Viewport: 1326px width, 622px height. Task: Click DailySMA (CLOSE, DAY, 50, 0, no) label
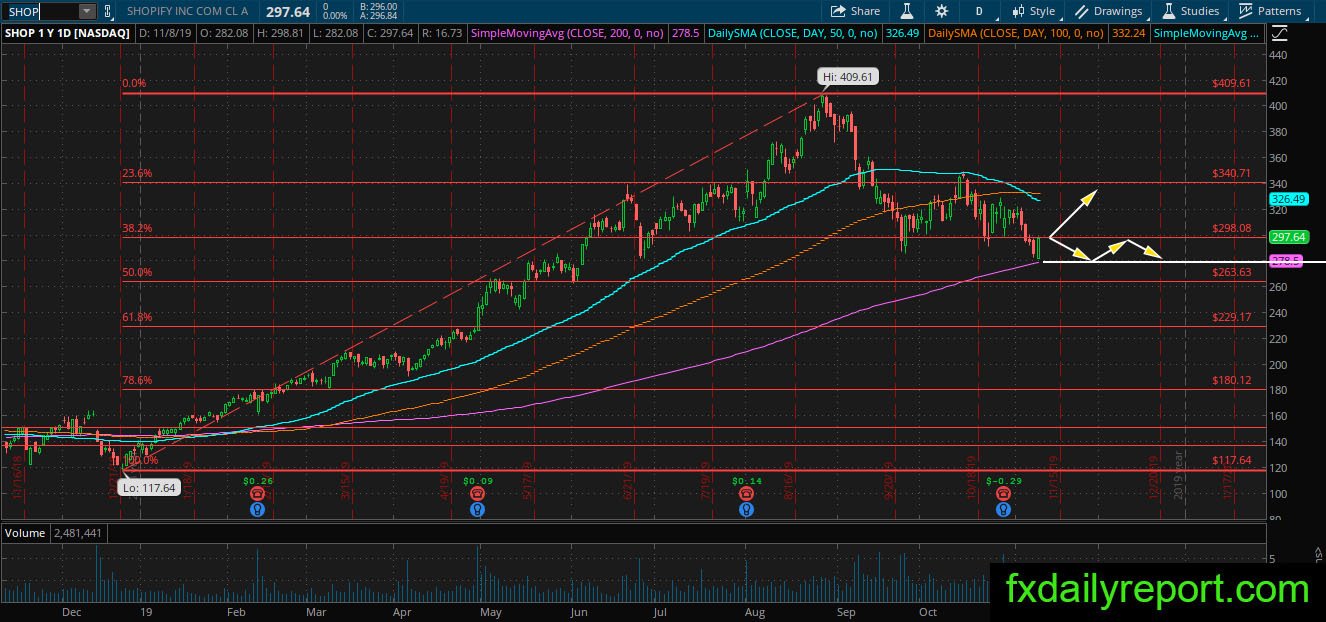click(x=792, y=33)
